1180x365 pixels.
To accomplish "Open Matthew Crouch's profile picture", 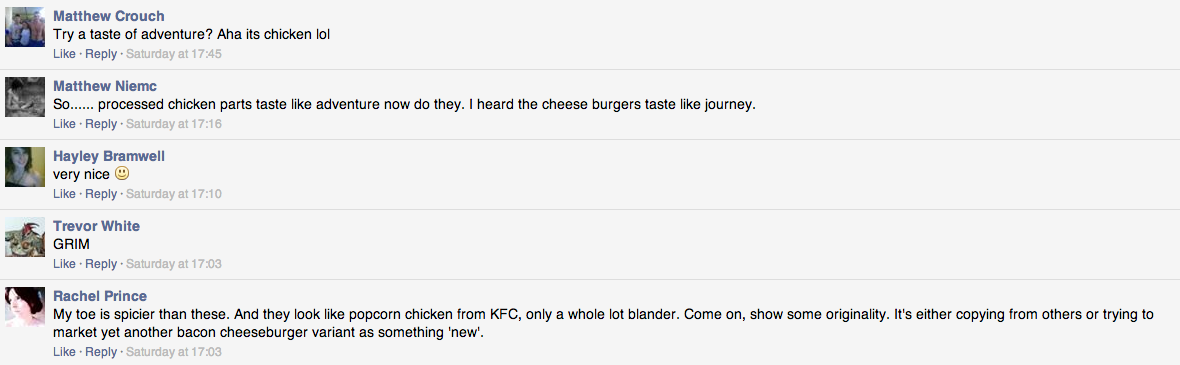I will coord(25,27).
